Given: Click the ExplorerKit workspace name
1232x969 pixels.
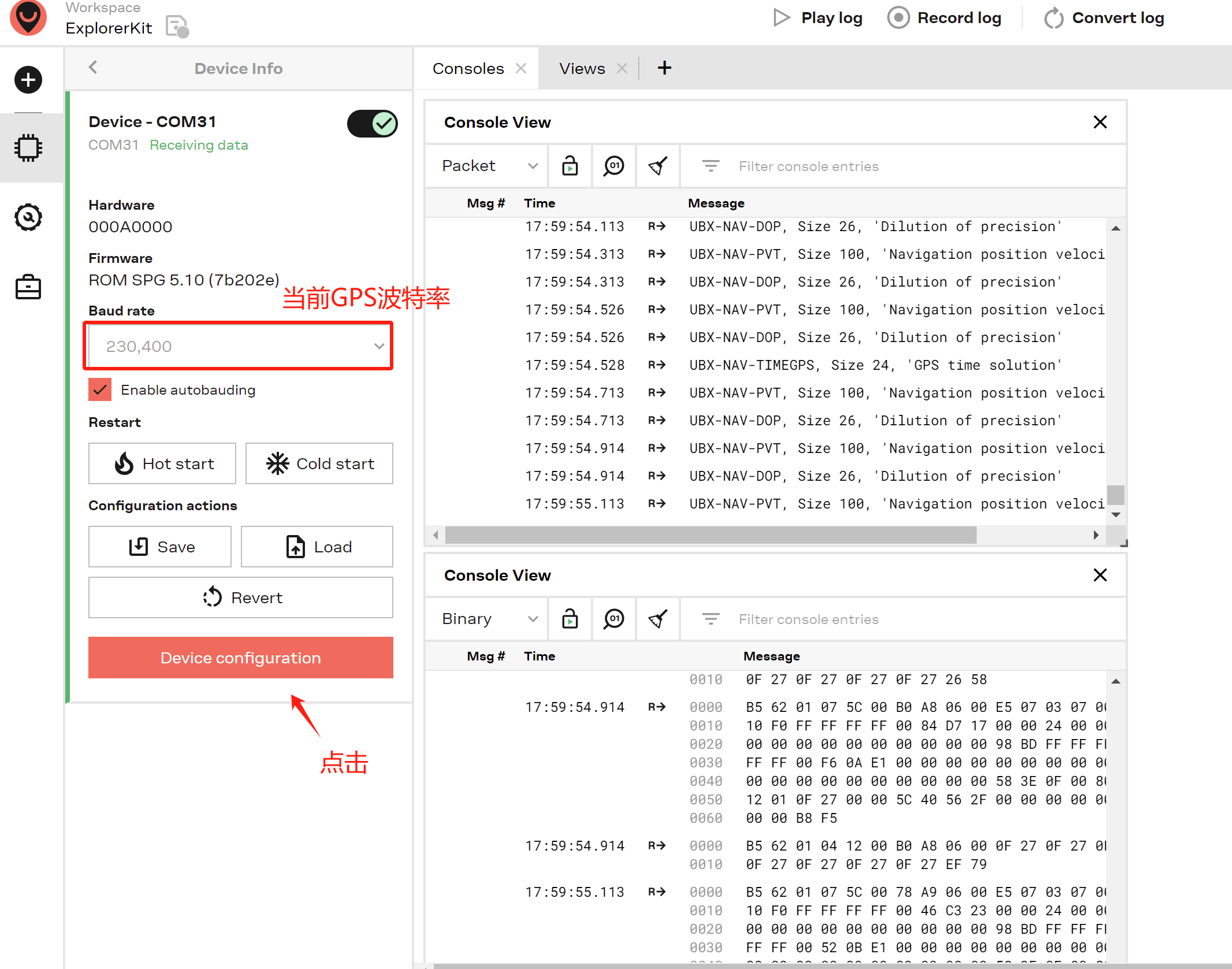Looking at the screenshot, I should (109, 28).
